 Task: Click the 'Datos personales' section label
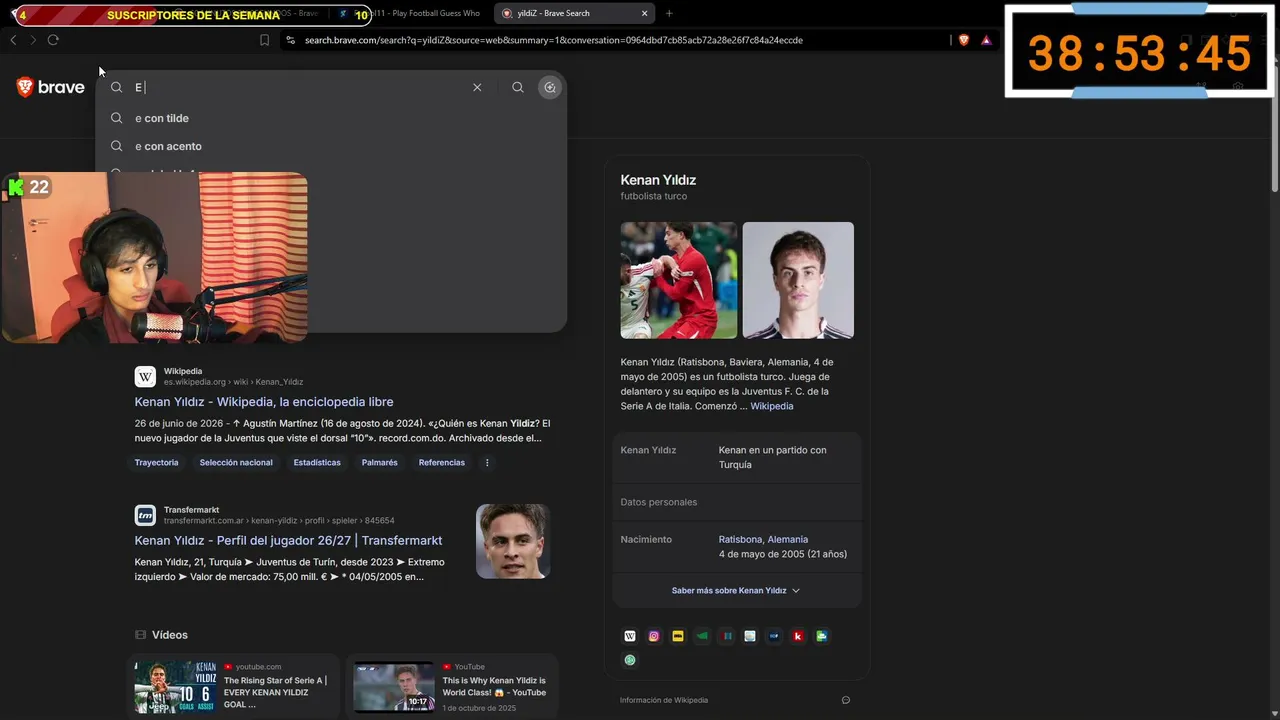659,502
